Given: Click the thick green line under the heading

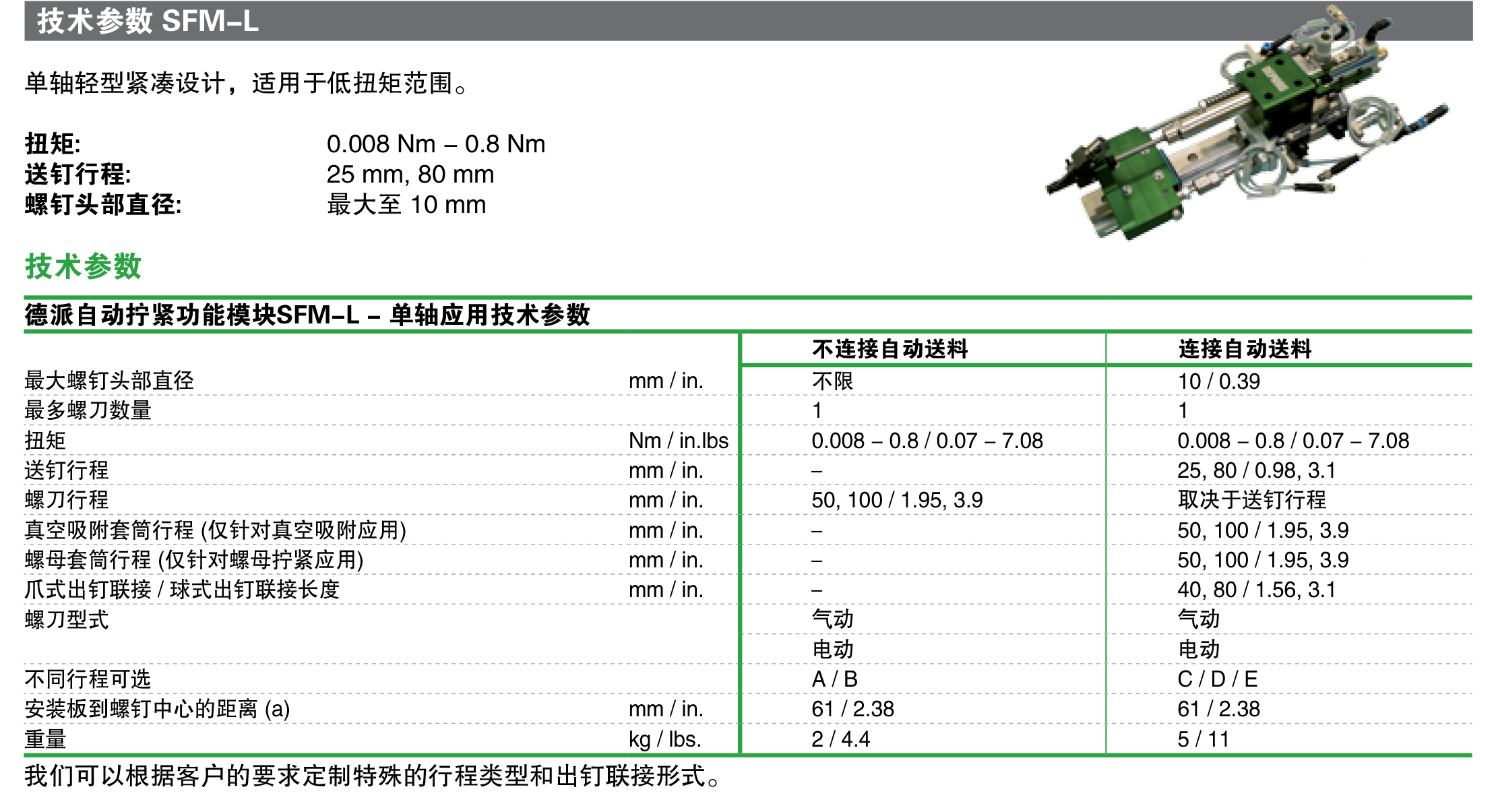Looking at the screenshot, I should tap(748, 297).
